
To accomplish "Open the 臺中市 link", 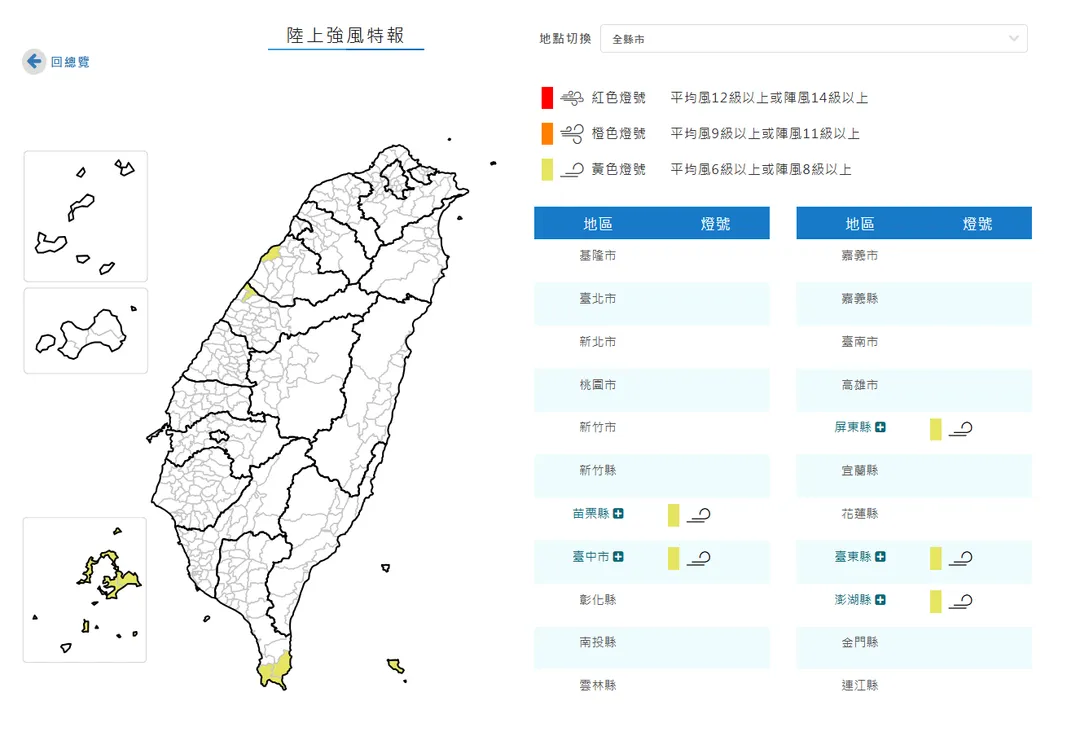I will point(591,557).
